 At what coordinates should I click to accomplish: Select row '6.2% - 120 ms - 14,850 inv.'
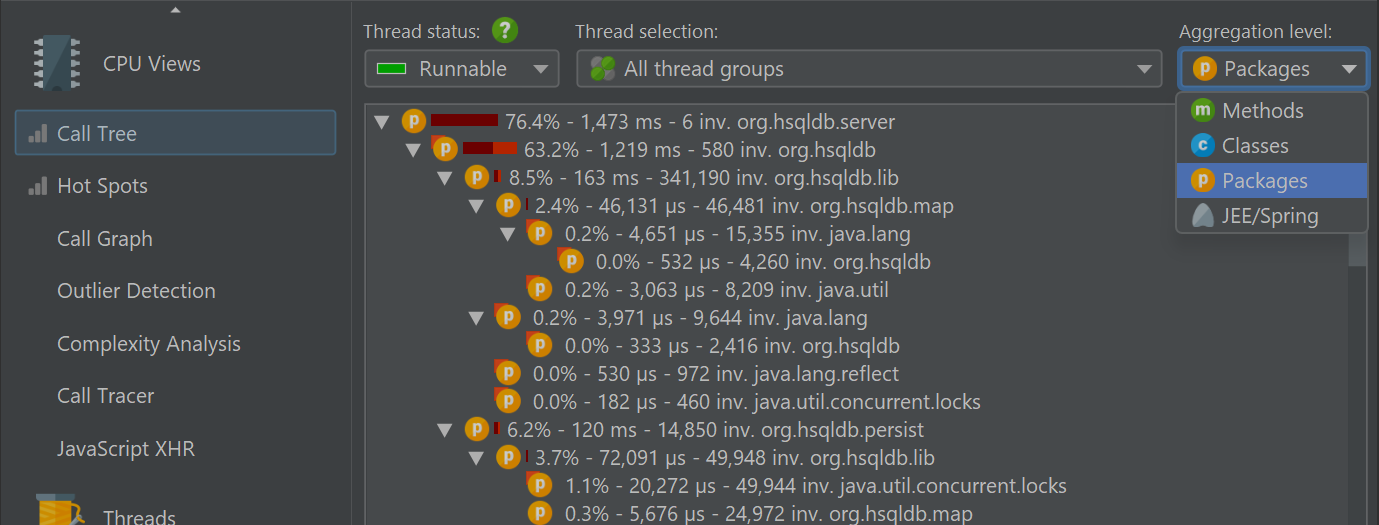tap(715, 430)
